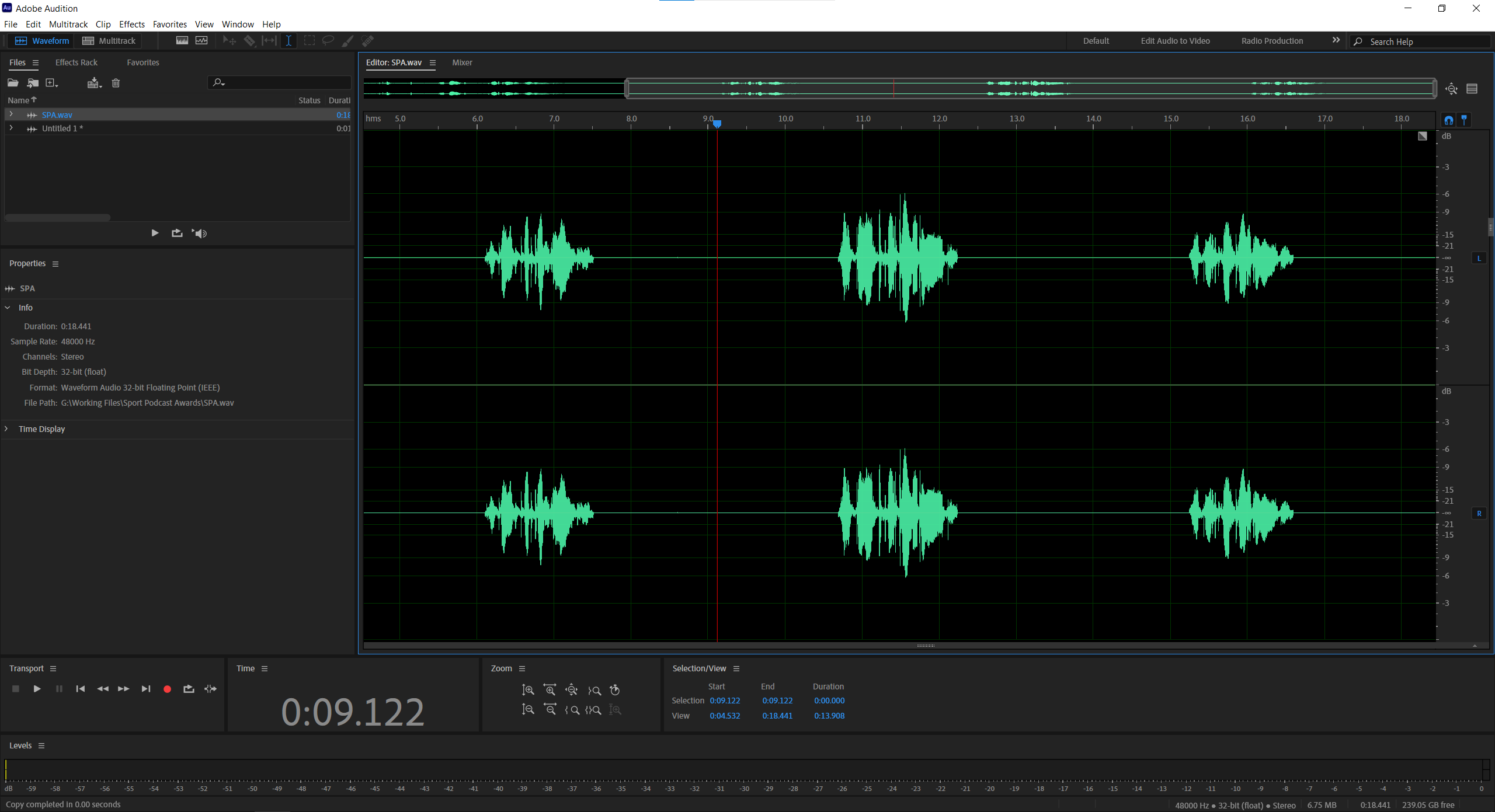
Task: Switch to Mixer tab
Action: coord(462,62)
